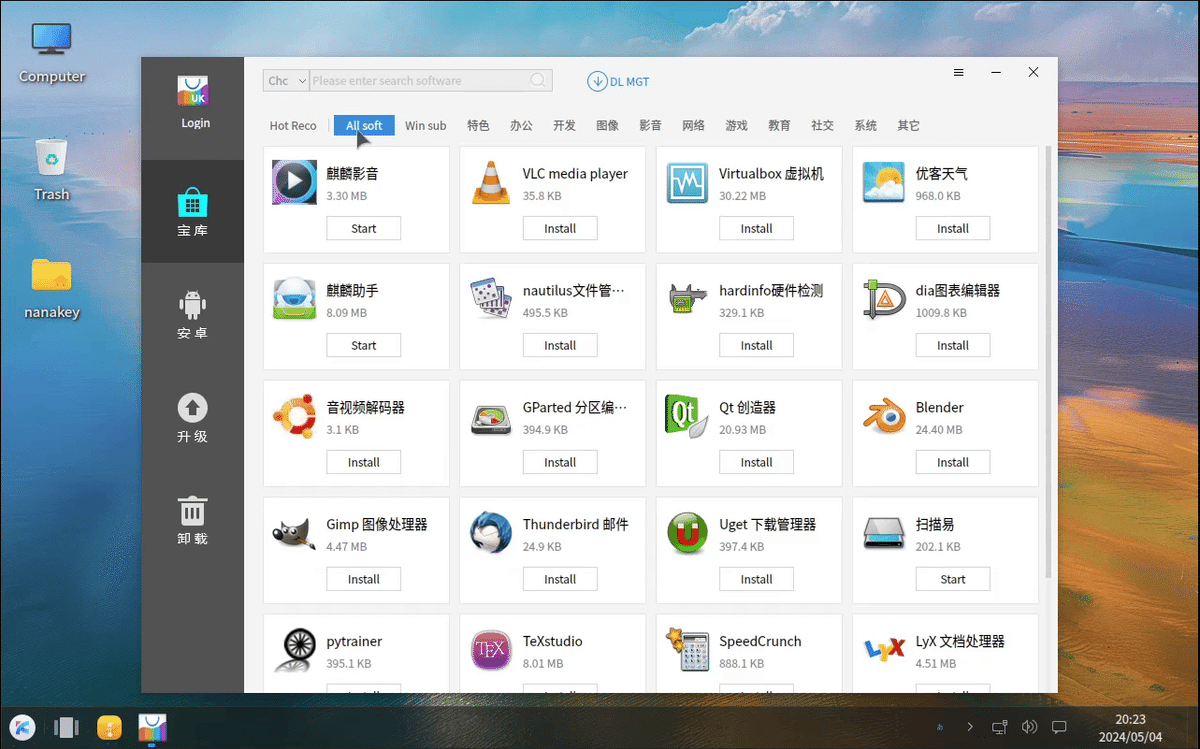Screen dimensions: 1200x749
Task: Expand the Chc search language dropdown
Action: [x=286, y=81]
